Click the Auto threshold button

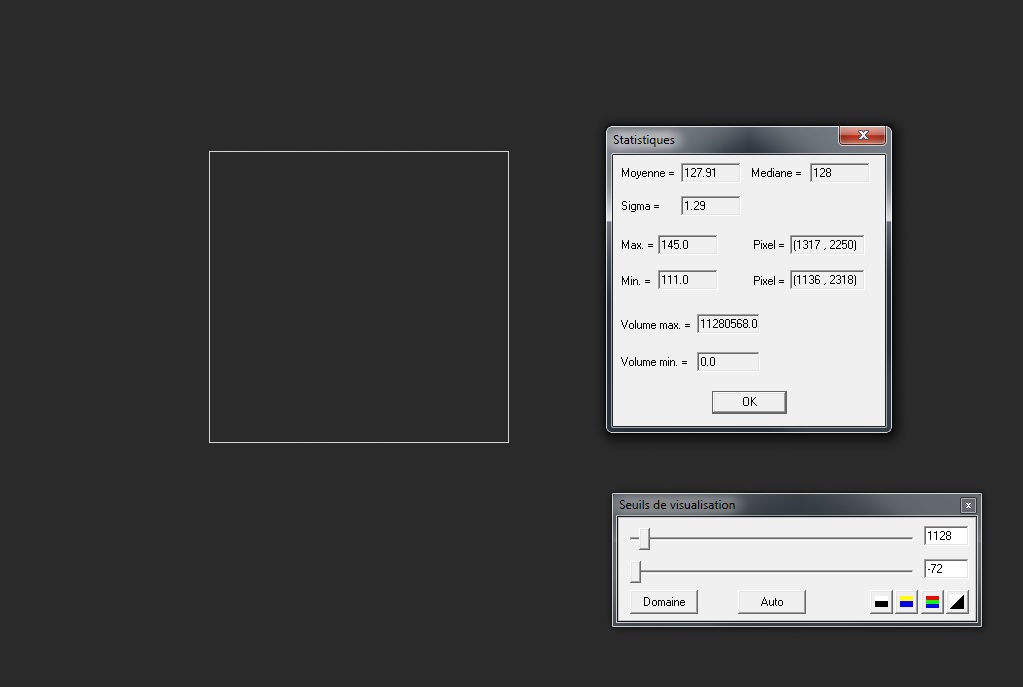point(772,602)
